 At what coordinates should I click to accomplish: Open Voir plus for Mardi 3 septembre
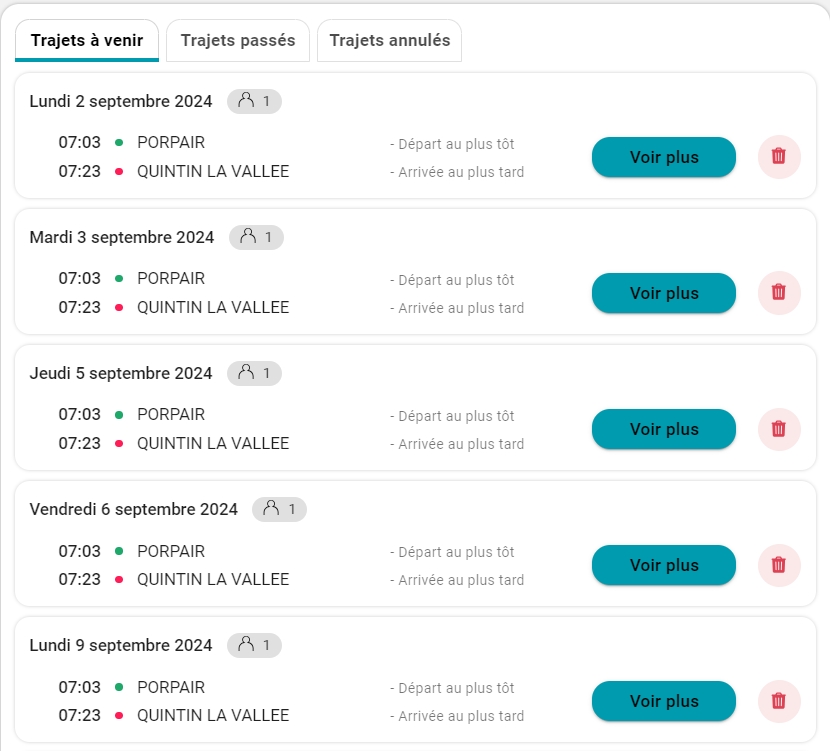tap(664, 293)
